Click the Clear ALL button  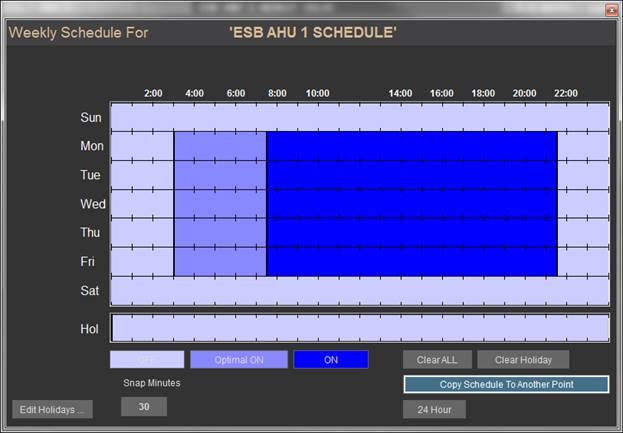[436, 359]
